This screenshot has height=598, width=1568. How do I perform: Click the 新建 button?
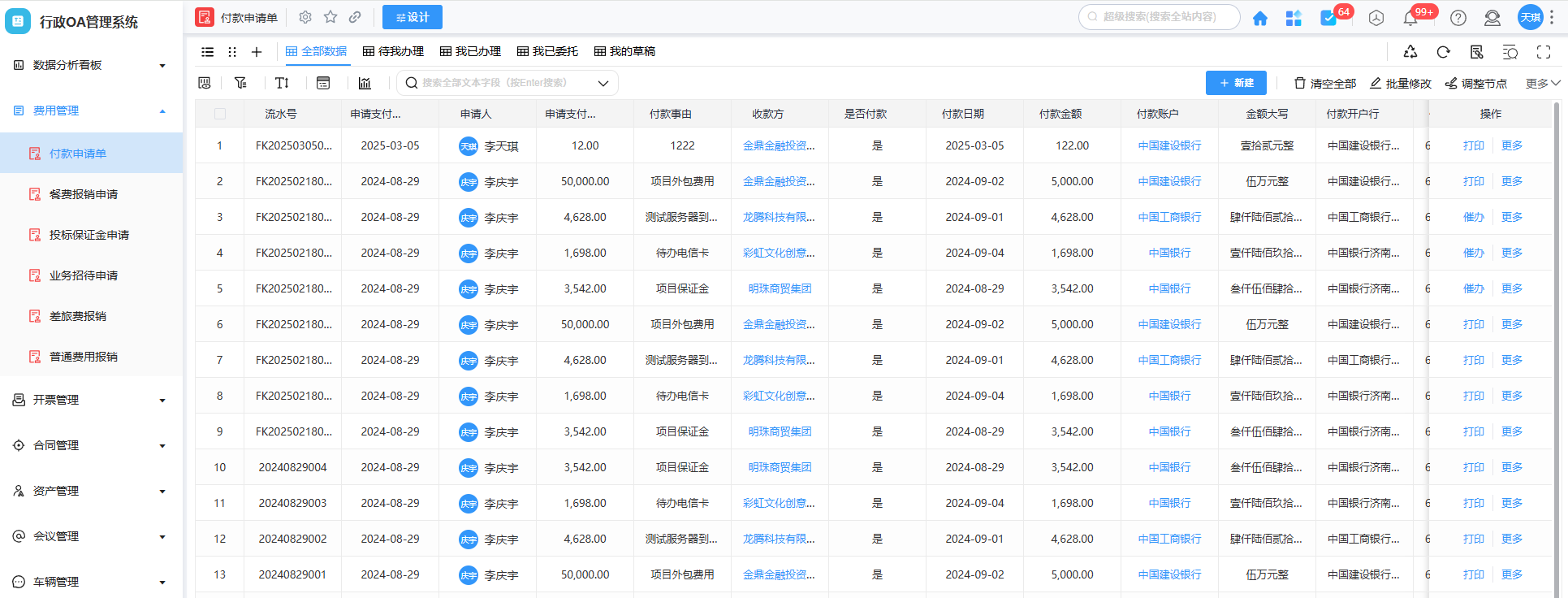click(1236, 83)
